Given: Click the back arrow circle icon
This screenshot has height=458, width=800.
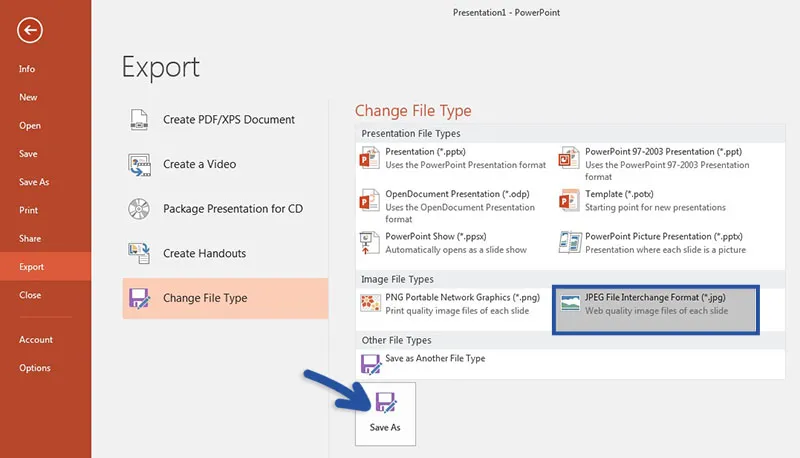Looking at the screenshot, I should point(30,31).
